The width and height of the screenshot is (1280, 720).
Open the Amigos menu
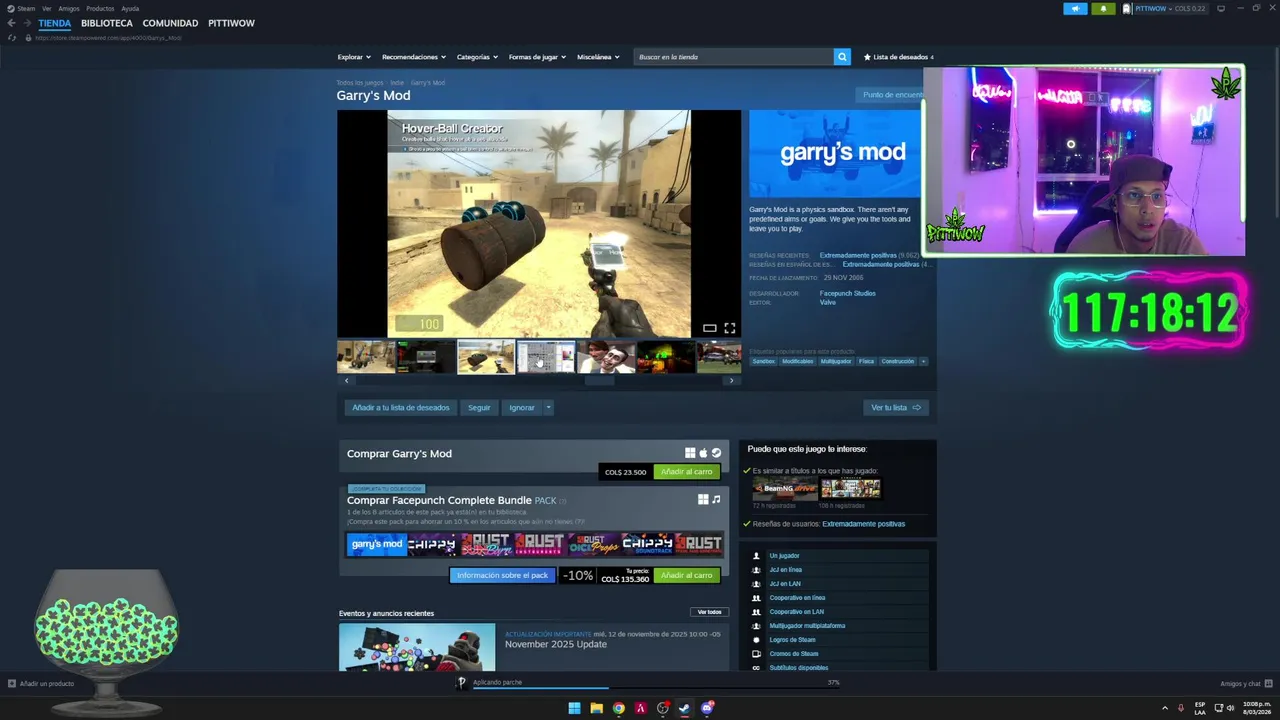pos(69,8)
